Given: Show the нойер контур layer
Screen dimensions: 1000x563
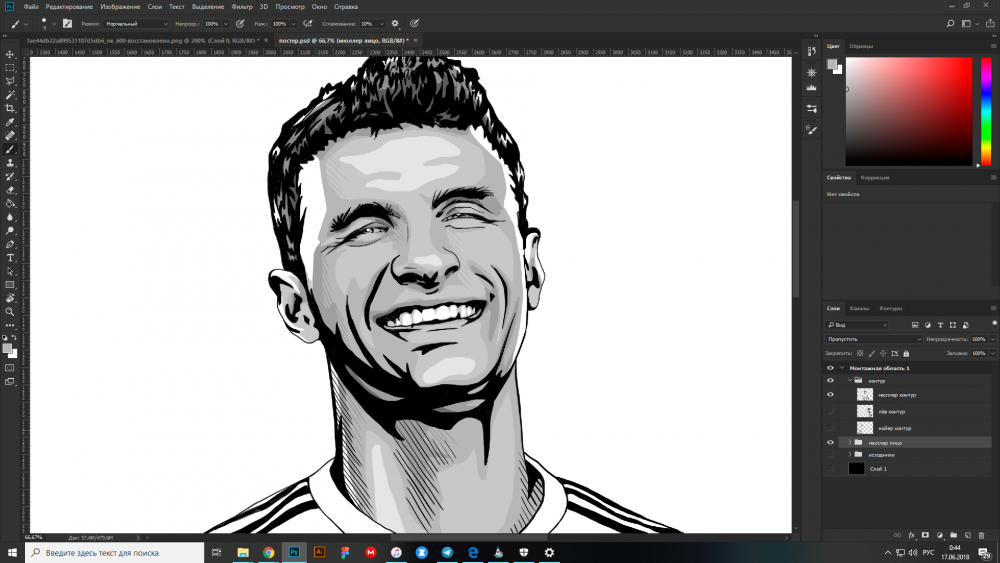Looking at the screenshot, I should click(830, 428).
